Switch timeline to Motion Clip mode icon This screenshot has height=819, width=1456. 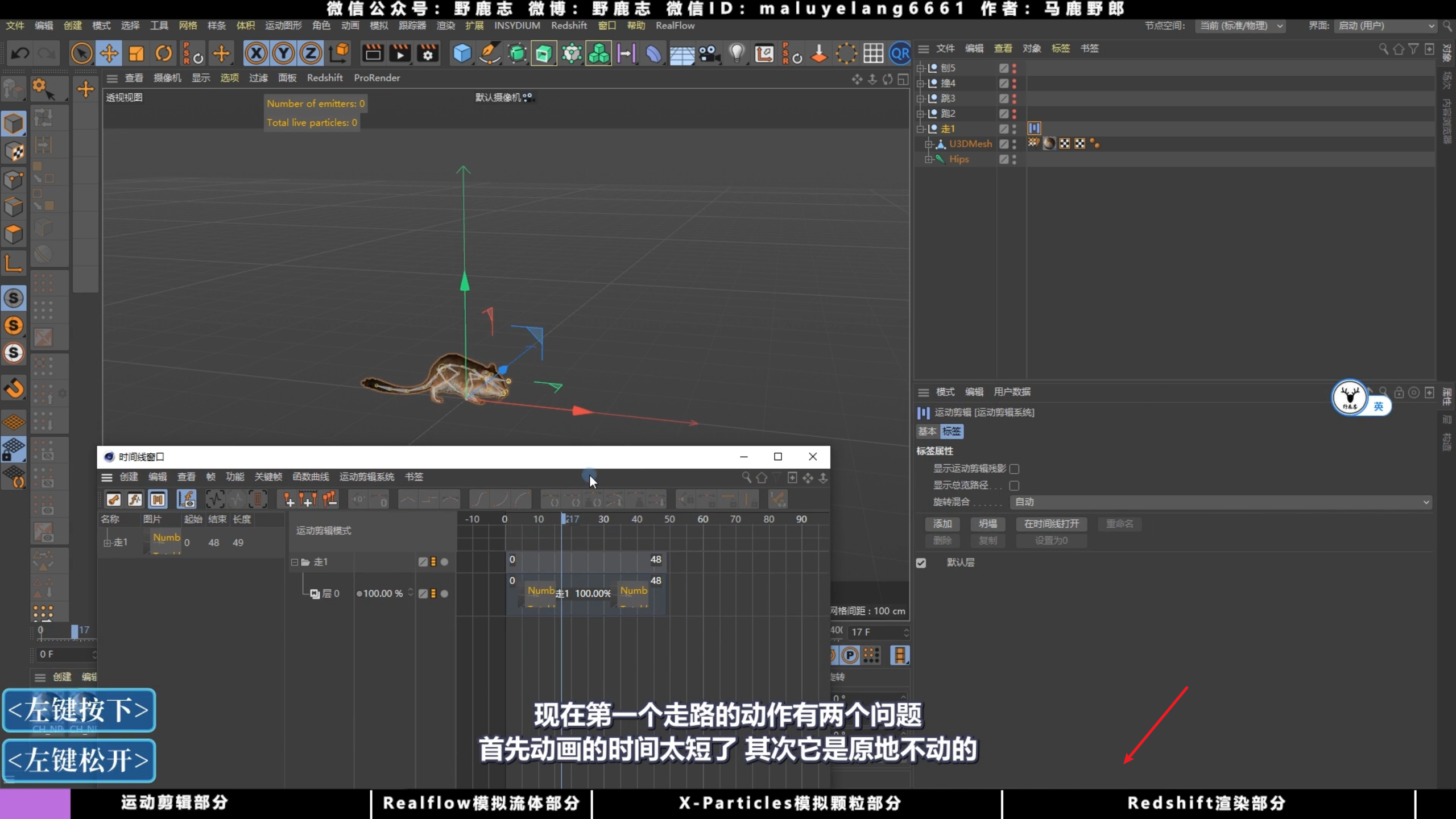(x=158, y=499)
